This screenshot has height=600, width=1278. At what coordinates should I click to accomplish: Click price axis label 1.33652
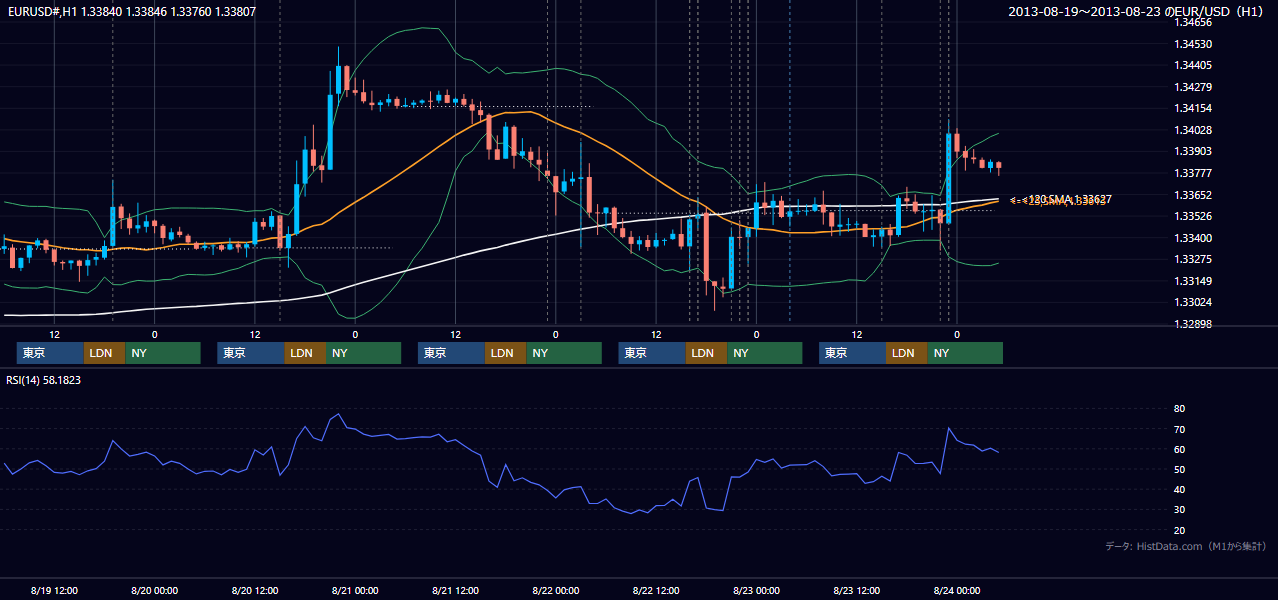pos(1193,195)
